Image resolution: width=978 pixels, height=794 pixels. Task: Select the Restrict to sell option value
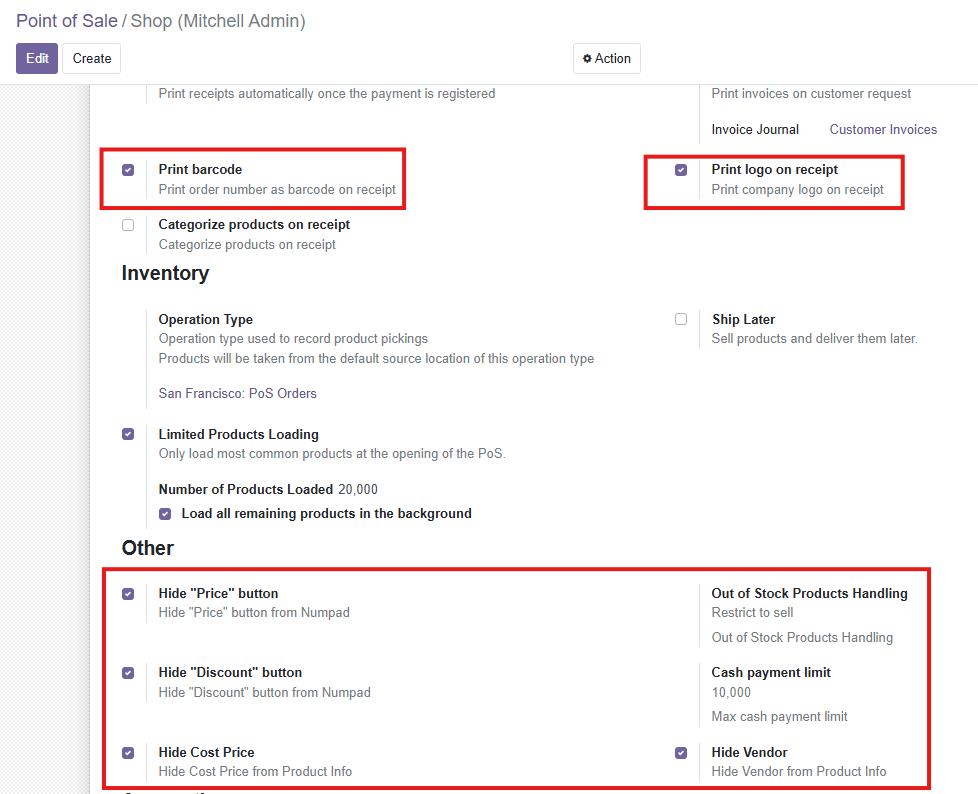[752, 612]
